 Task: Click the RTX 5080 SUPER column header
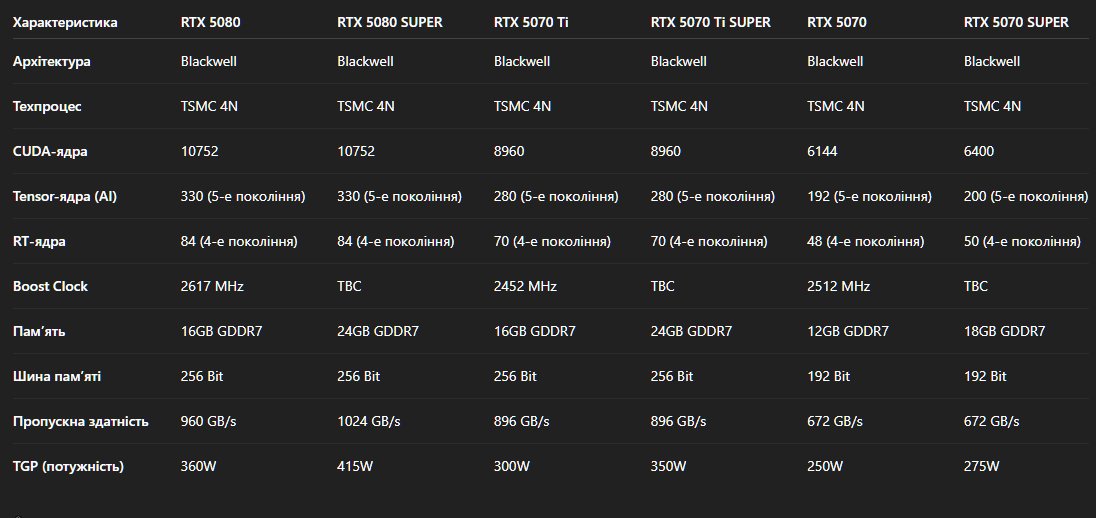(x=389, y=22)
